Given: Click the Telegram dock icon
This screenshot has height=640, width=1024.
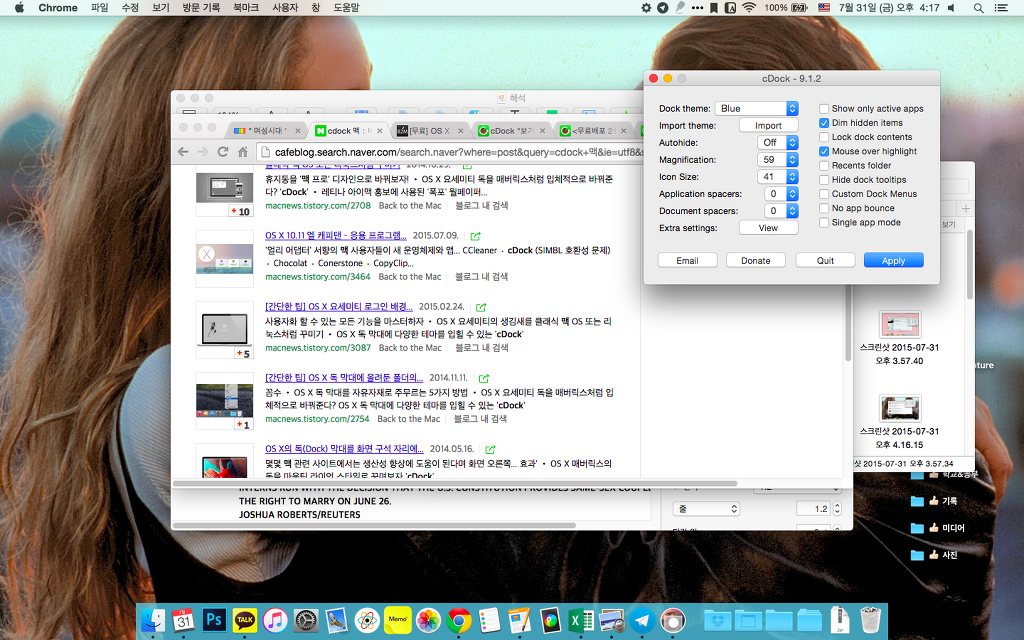Looking at the screenshot, I should click(x=641, y=620).
